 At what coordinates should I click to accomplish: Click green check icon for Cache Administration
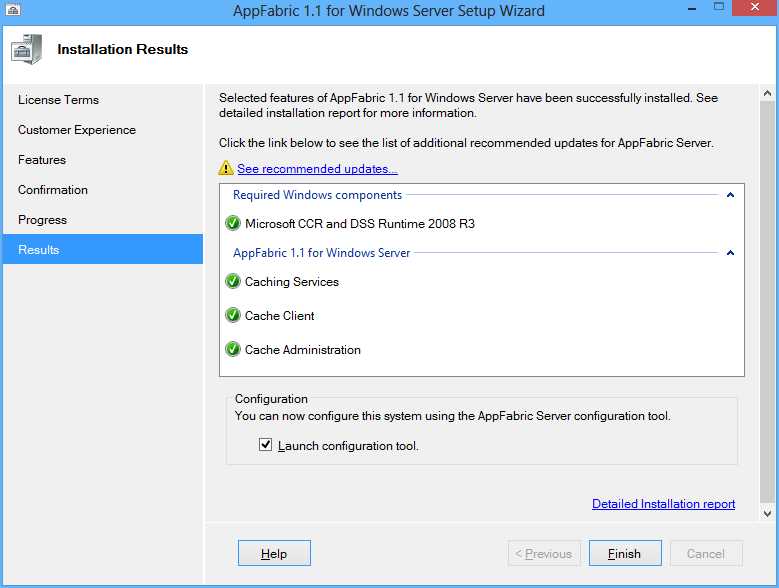(233, 350)
